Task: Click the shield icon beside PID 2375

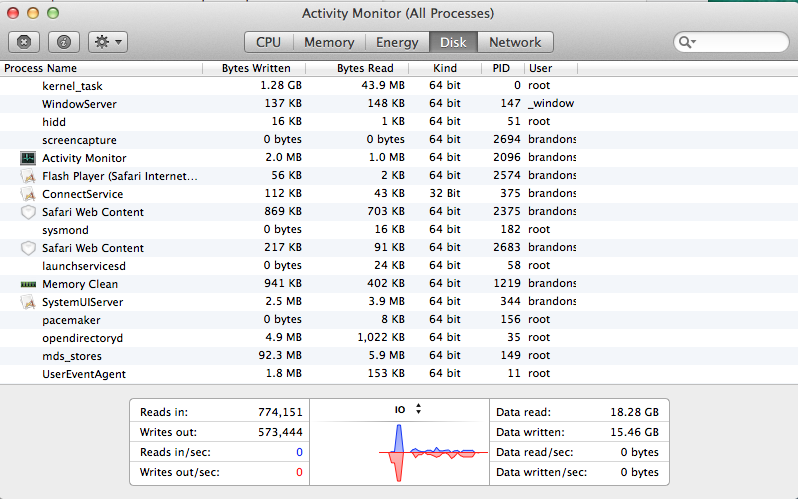Action: pos(28,212)
